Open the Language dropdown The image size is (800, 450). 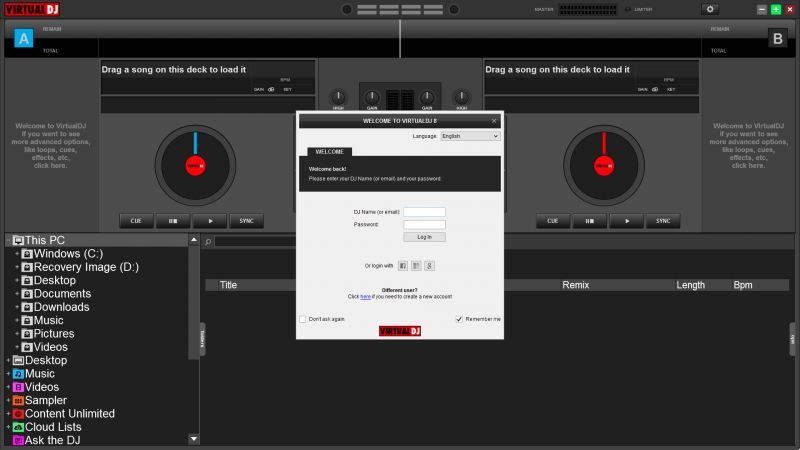[470, 136]
